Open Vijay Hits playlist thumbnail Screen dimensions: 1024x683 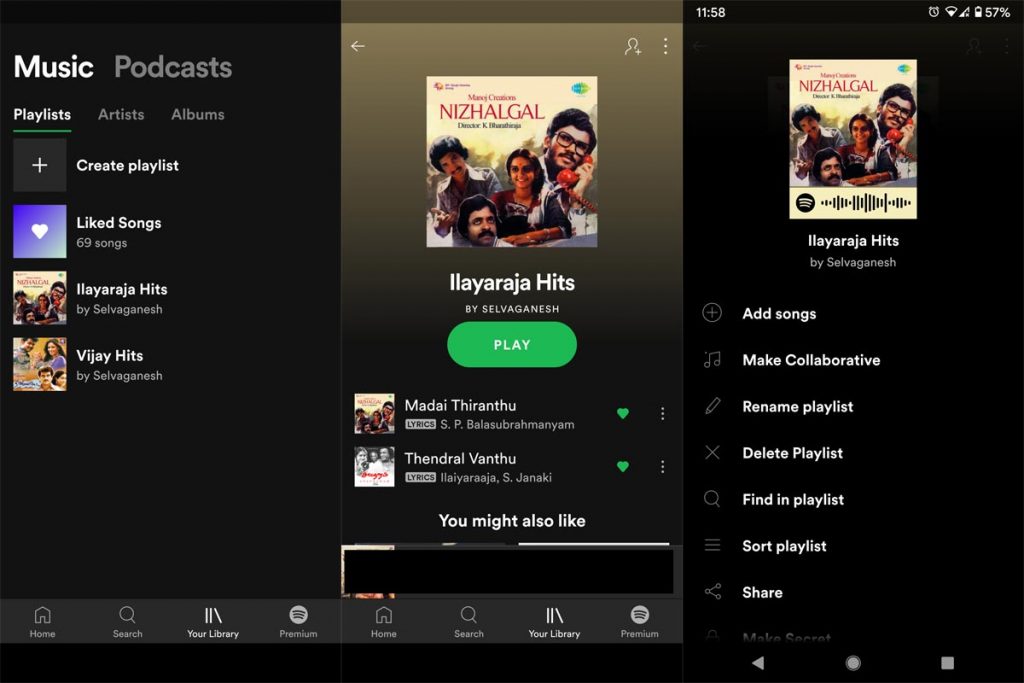(40, 364)
